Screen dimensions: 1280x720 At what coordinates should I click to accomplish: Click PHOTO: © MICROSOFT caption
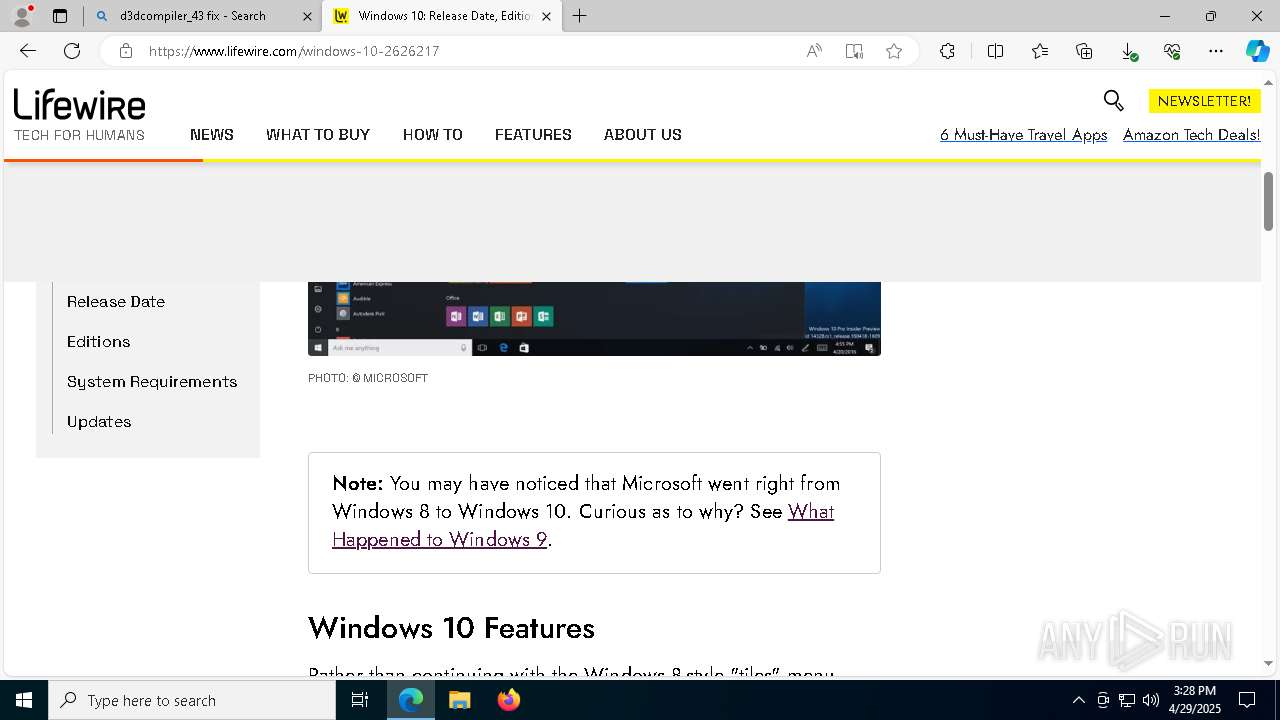click(x=368, y=378)
